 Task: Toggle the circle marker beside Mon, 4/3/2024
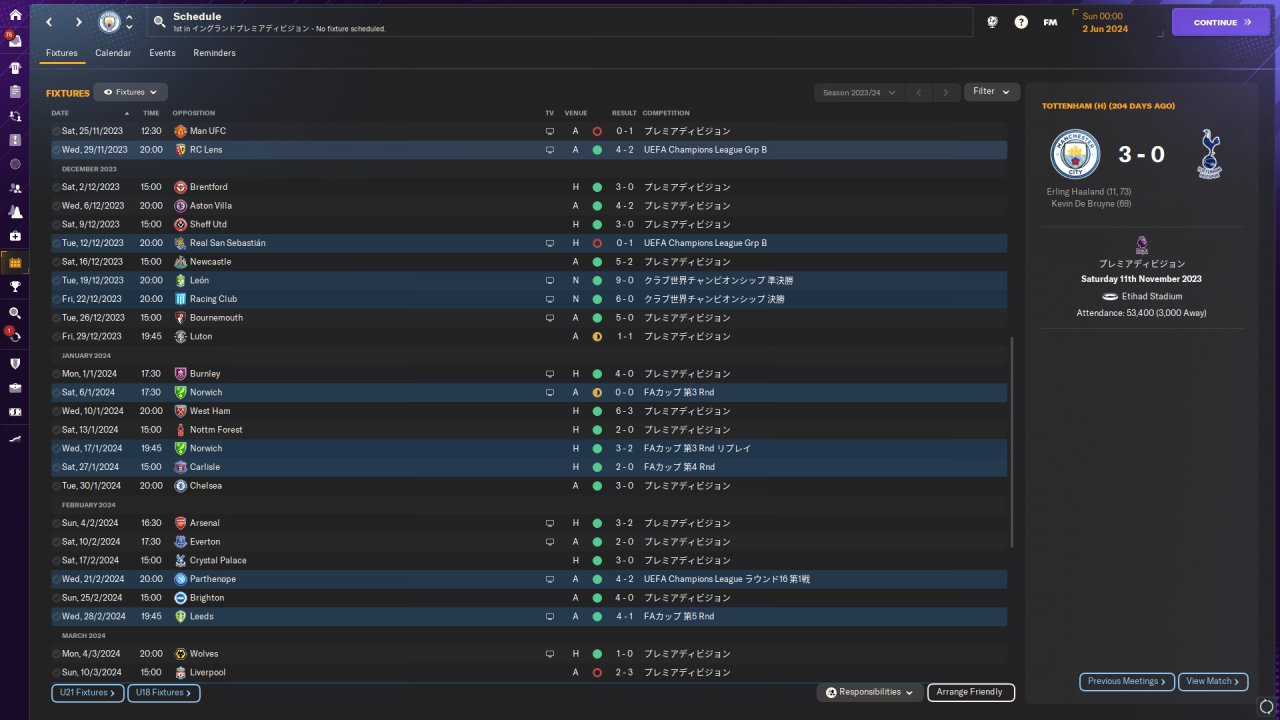coord(56,654)
